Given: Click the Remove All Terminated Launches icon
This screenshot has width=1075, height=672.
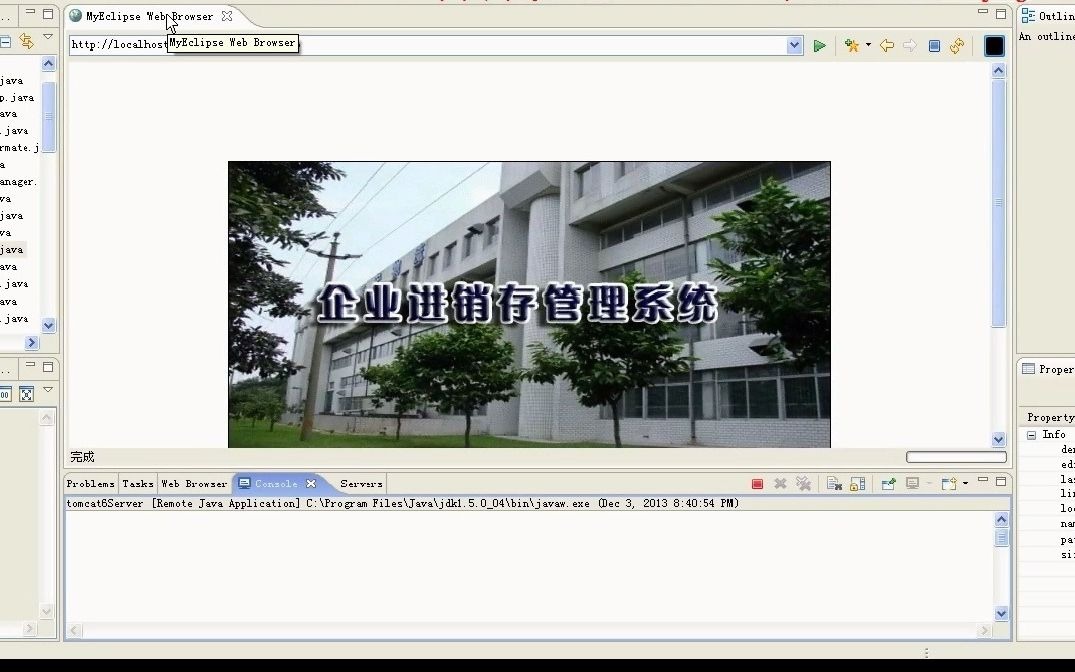Looking at the screenshot, I should pos(803,483).
